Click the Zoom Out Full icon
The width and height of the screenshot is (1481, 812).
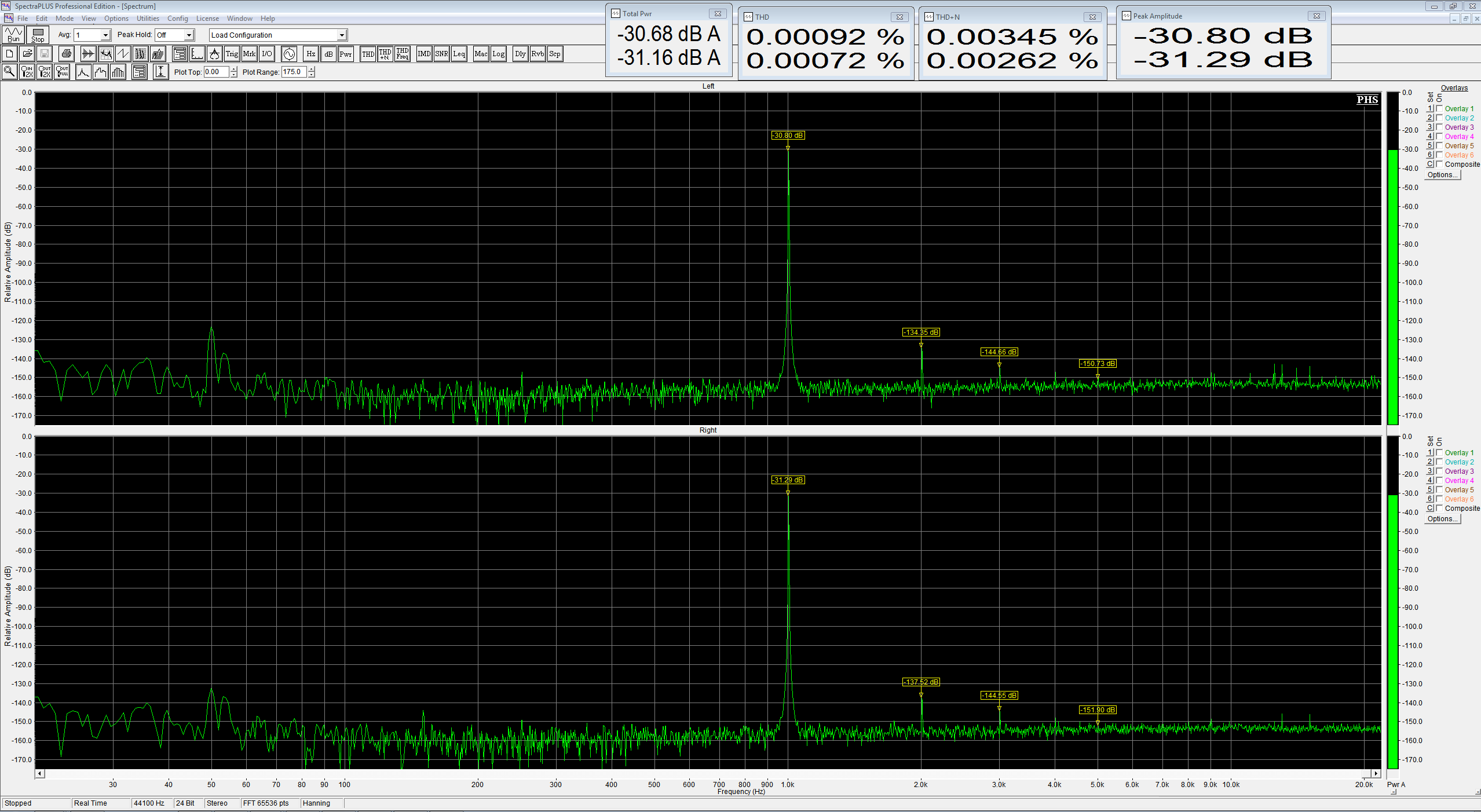pos(62,72)
